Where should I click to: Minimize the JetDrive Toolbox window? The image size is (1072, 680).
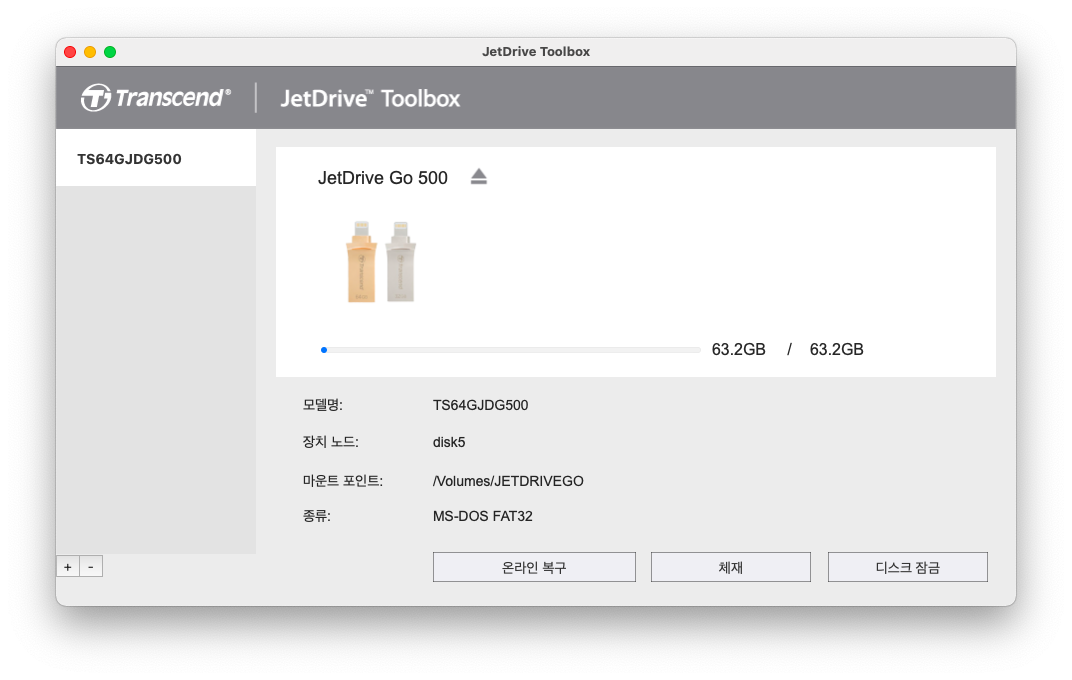tap(90, 52)
